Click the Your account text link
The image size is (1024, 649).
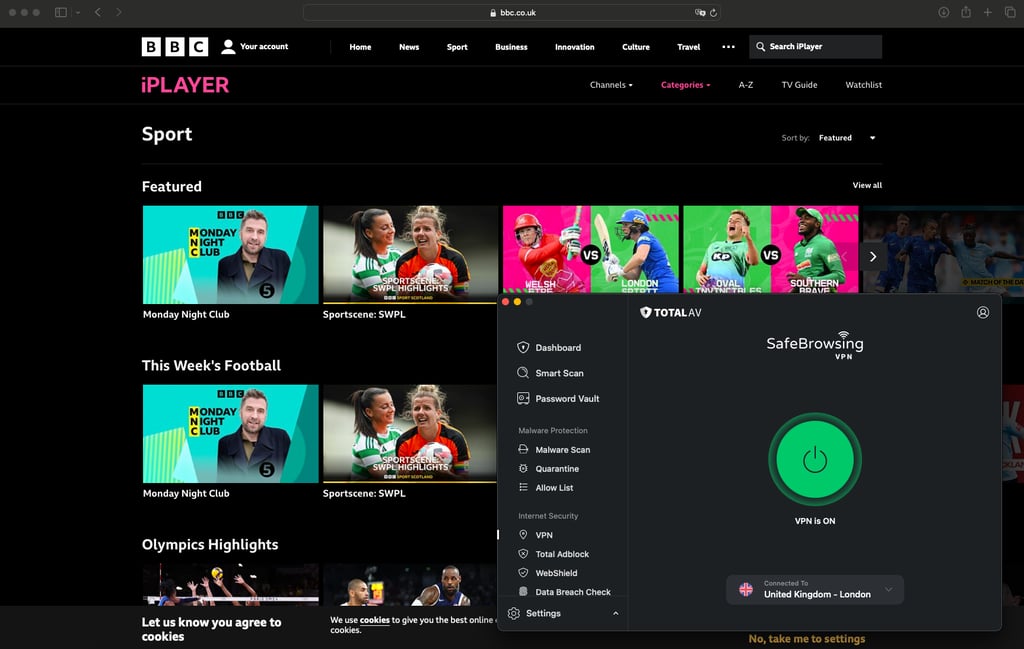tap(264, 46)
